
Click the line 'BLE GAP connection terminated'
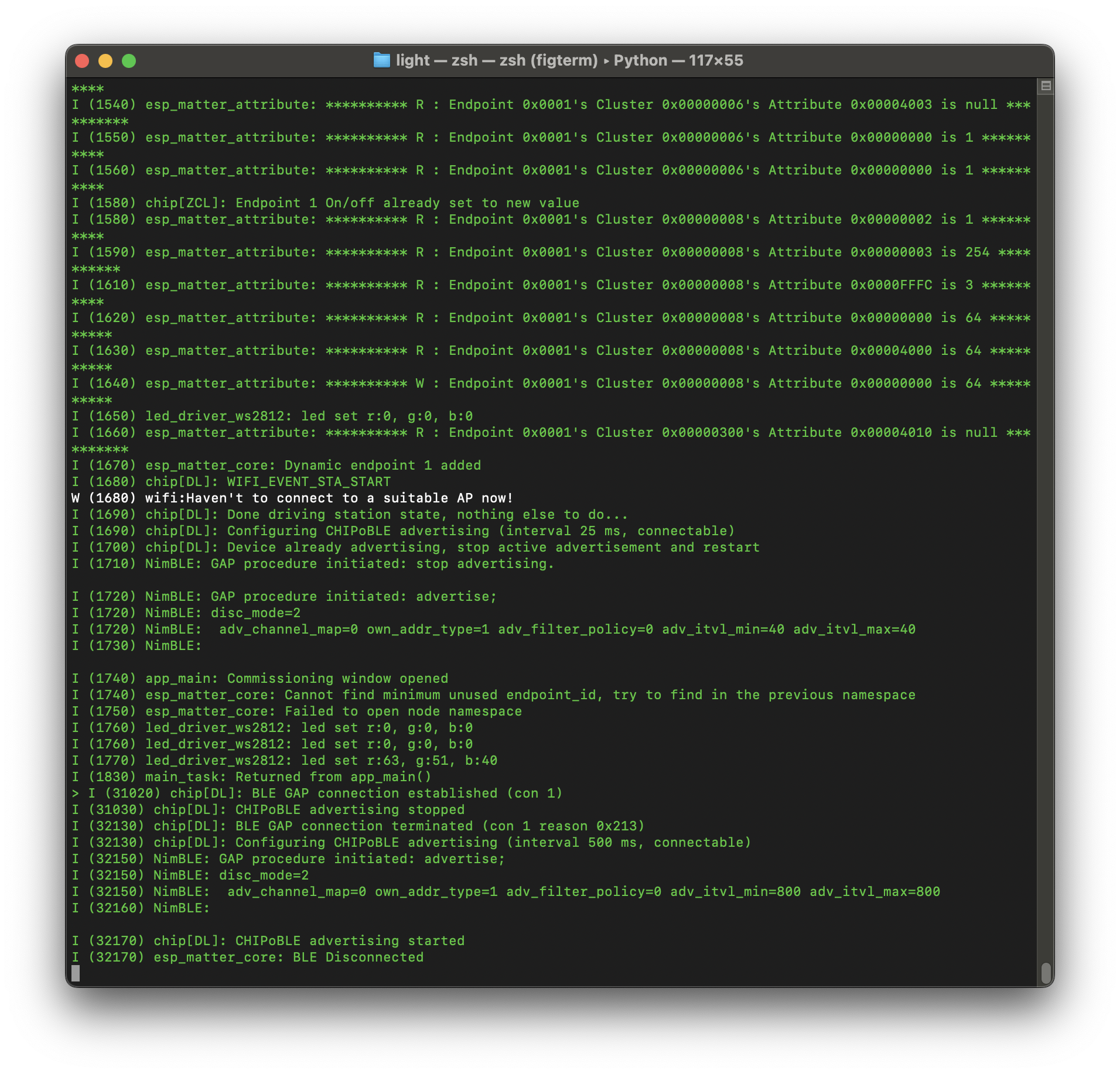pos(357,826)
